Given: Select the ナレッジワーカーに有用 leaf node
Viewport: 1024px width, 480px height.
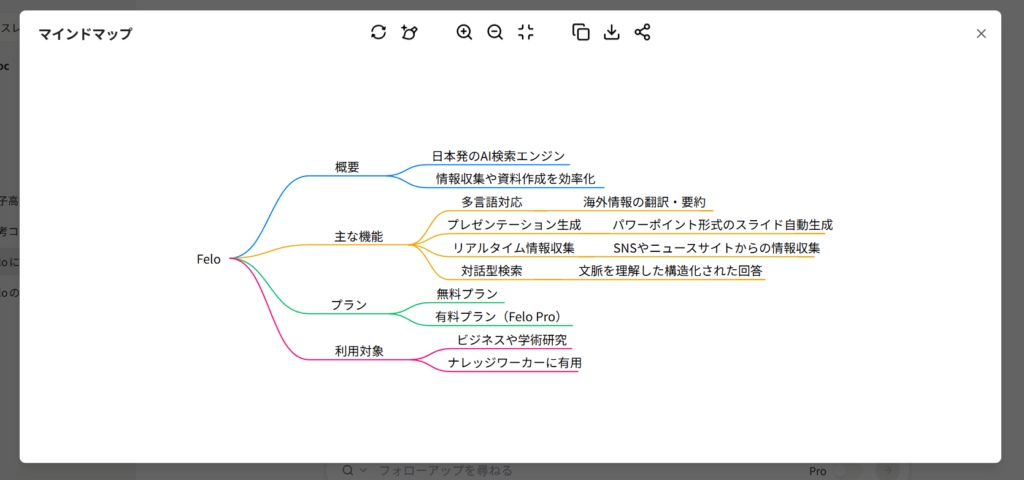Looking at the screenshot, I should coord(514,363).
